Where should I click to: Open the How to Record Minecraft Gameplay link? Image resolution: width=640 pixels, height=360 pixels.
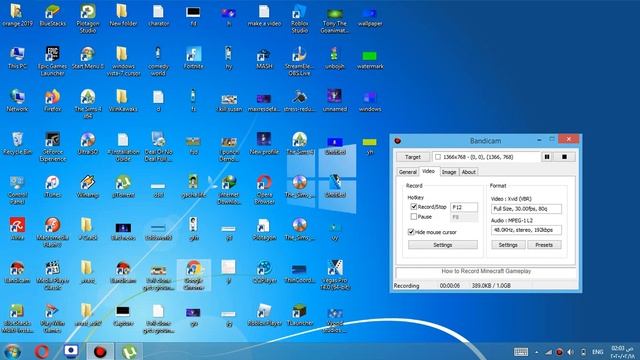486,271
